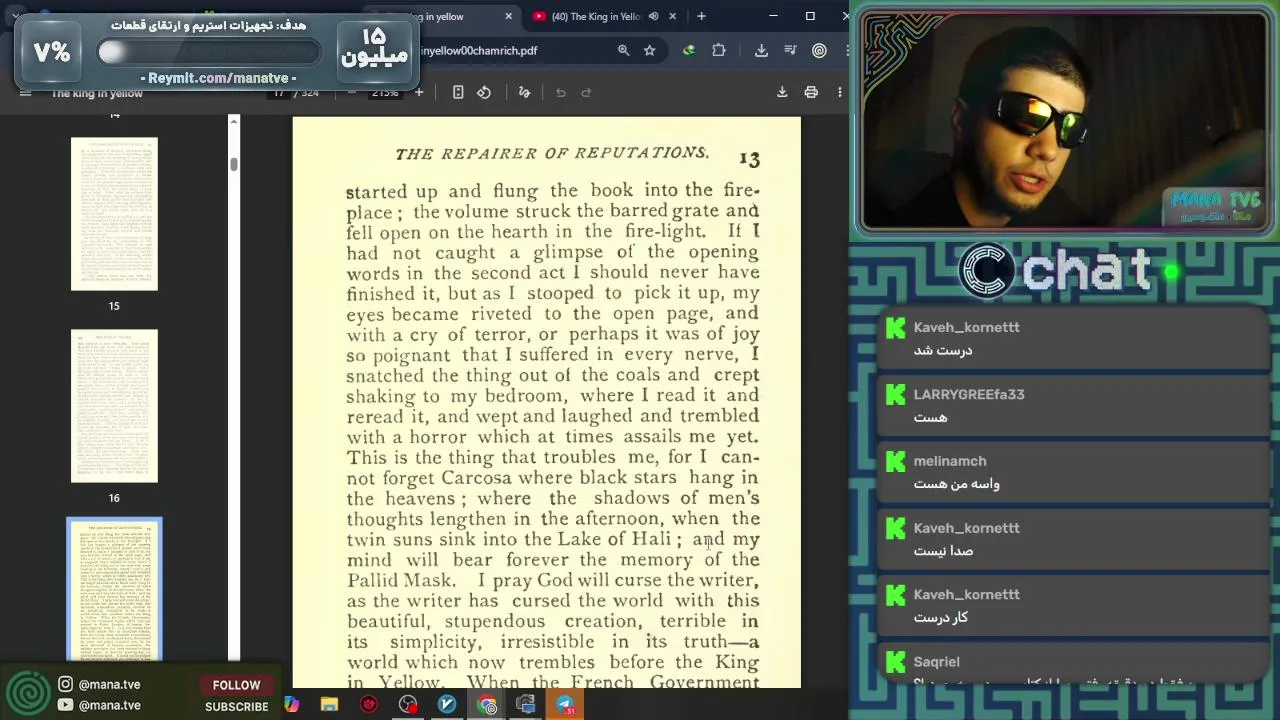Click the Instagram @mana.tve handle
Image resolution: width=1280 pixels, height=720 pixels.
tap(109, 684)
